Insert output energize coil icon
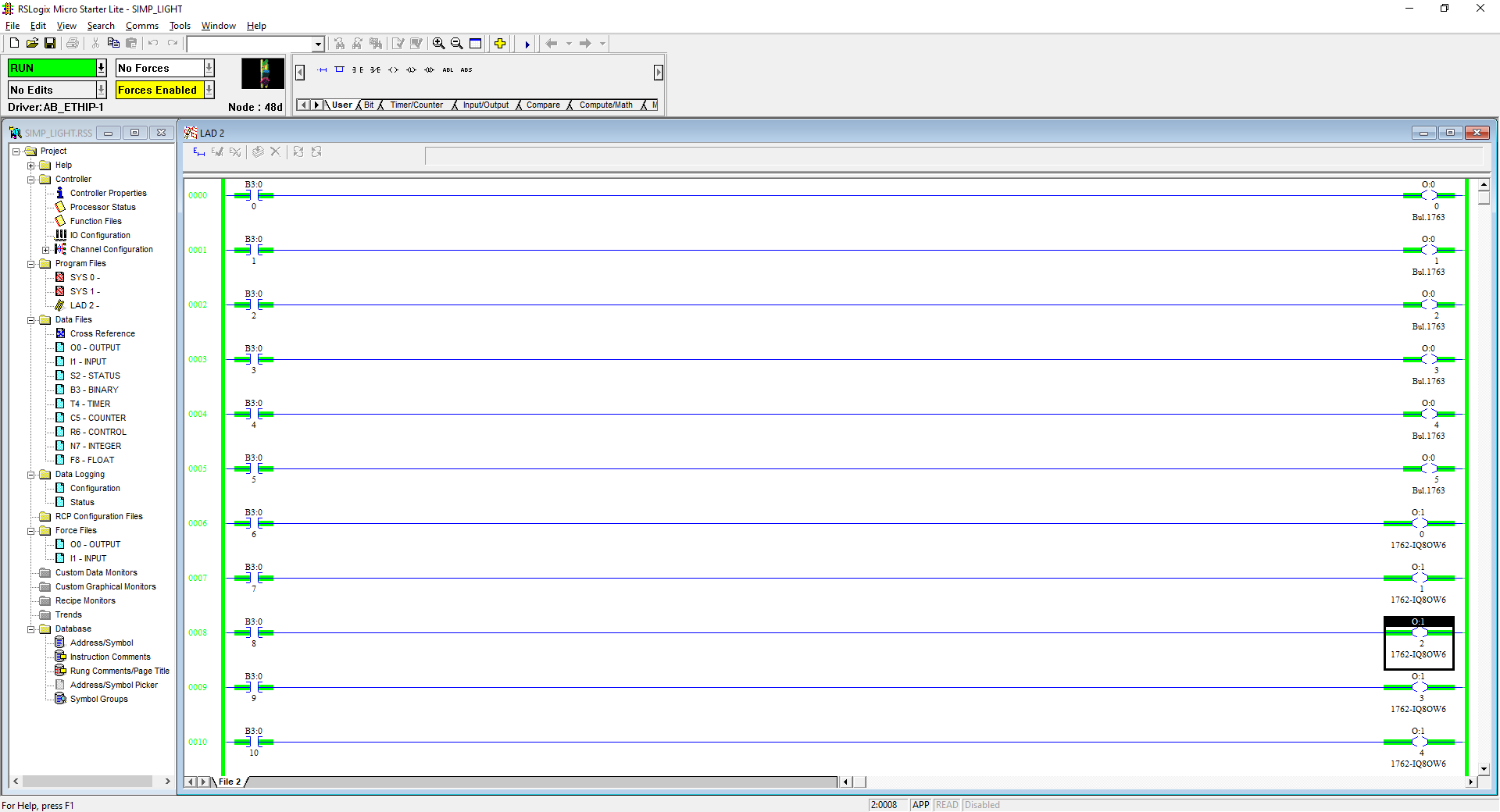 [393, 70]
